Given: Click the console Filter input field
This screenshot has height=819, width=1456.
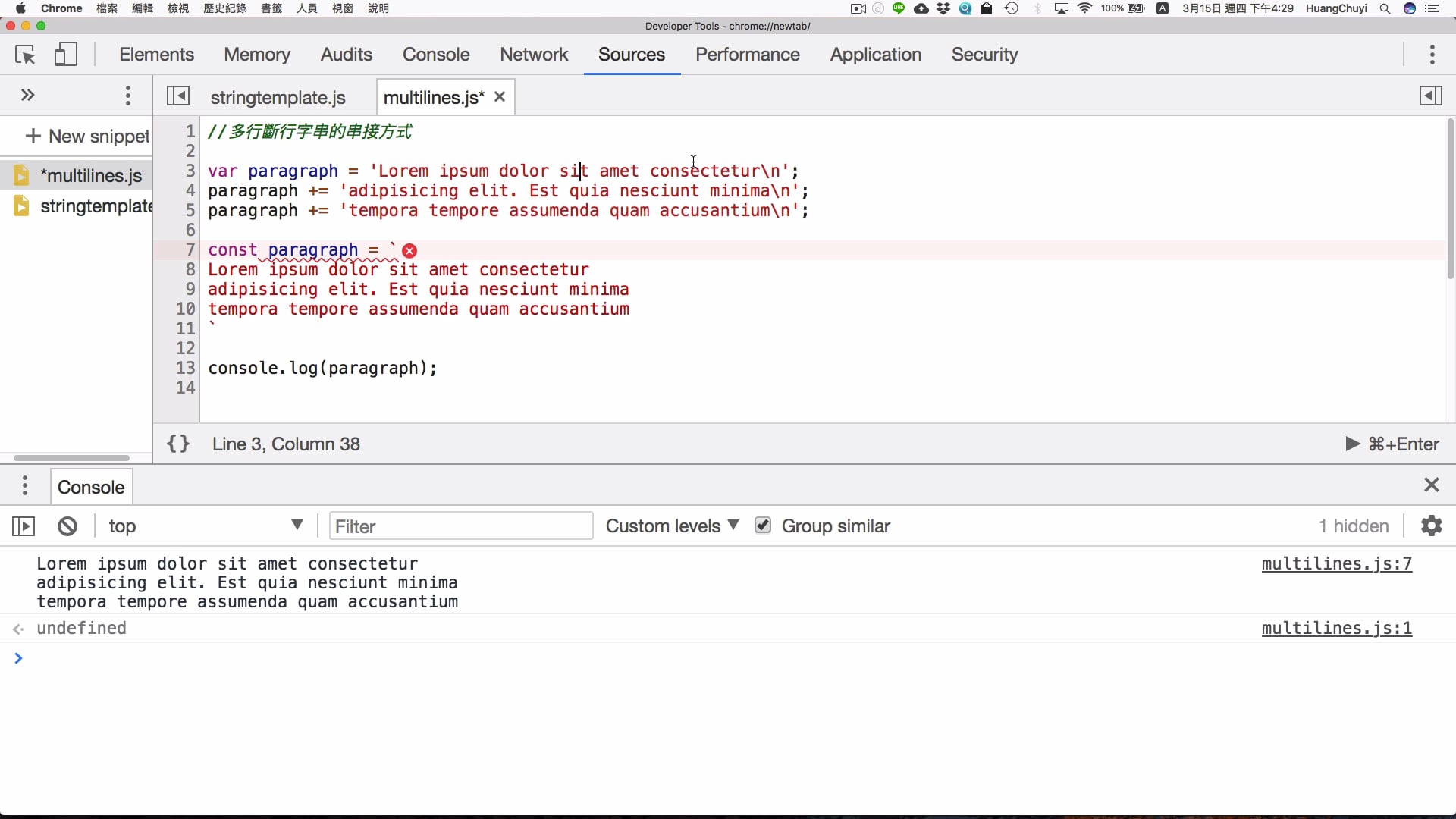Looking at the screenshot, I should (460, 526).
